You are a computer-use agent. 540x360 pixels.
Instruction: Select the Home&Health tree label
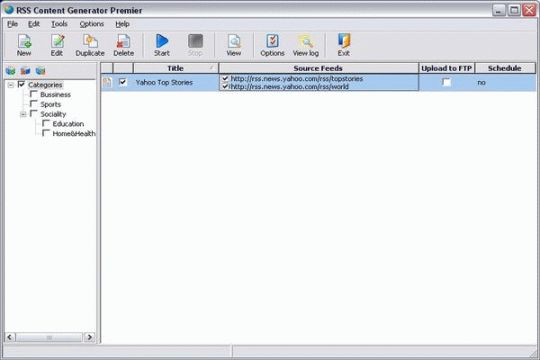point(74,133)
